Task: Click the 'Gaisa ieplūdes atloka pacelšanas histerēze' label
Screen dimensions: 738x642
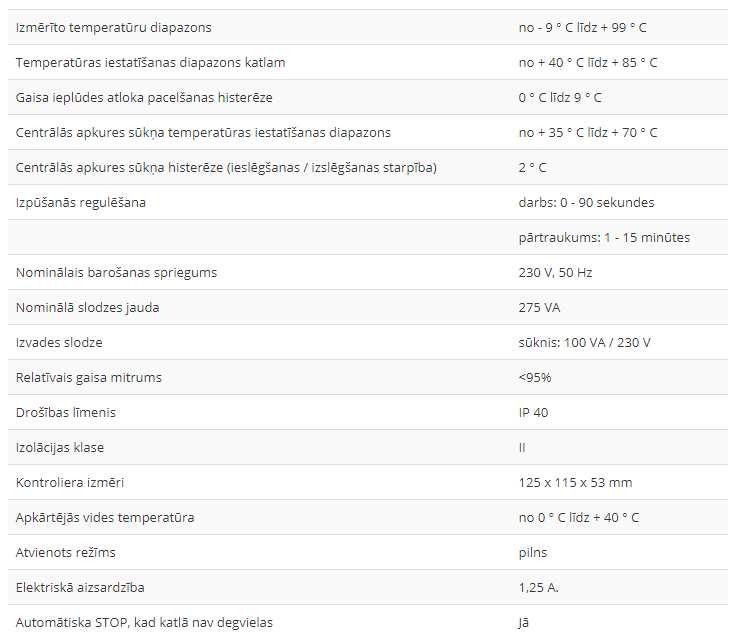Action: (144, 97)
